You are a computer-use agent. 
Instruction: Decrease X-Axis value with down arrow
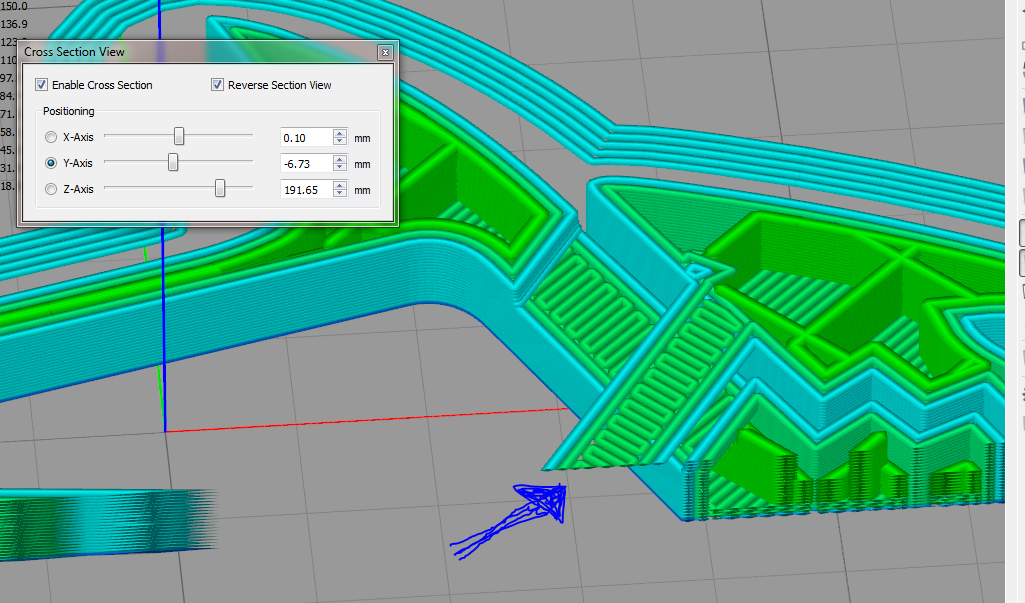tap(339, 141)
